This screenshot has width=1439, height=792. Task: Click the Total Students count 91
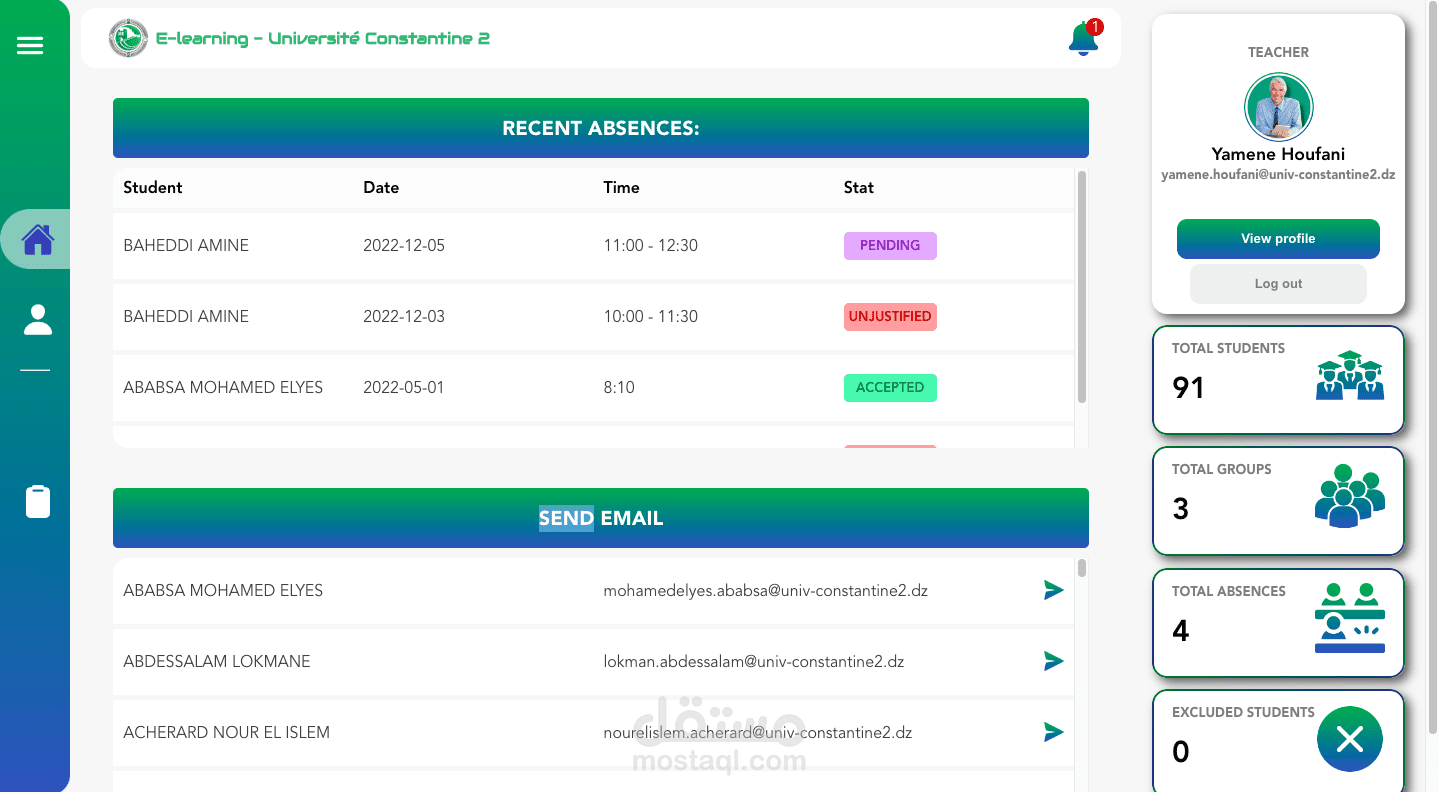point(1188,388)
